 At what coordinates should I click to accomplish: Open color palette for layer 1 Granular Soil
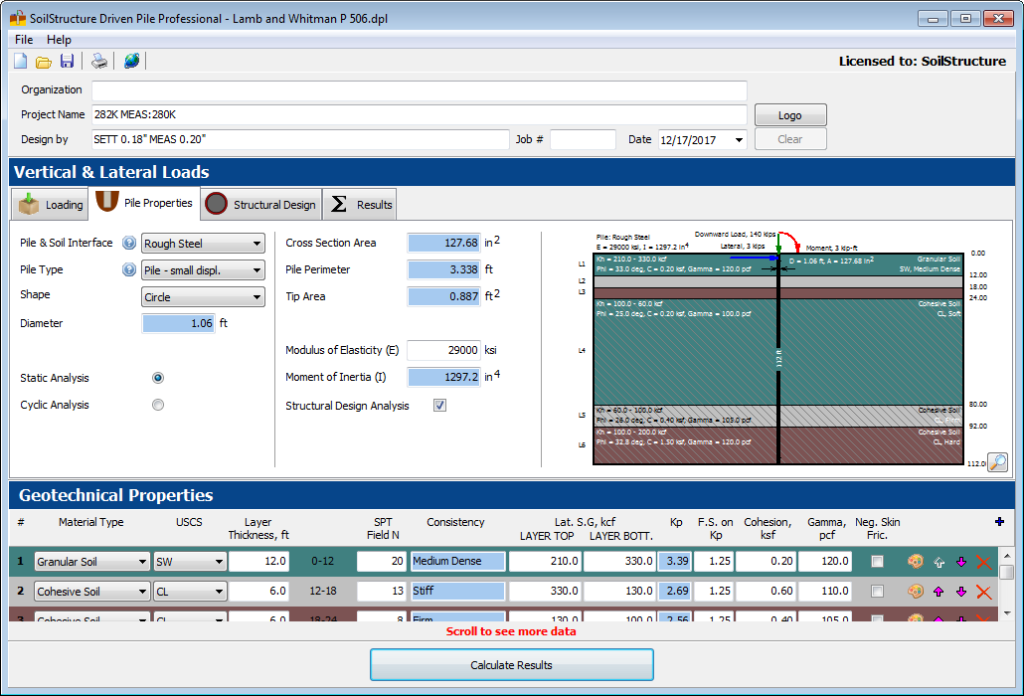[916, 562]
